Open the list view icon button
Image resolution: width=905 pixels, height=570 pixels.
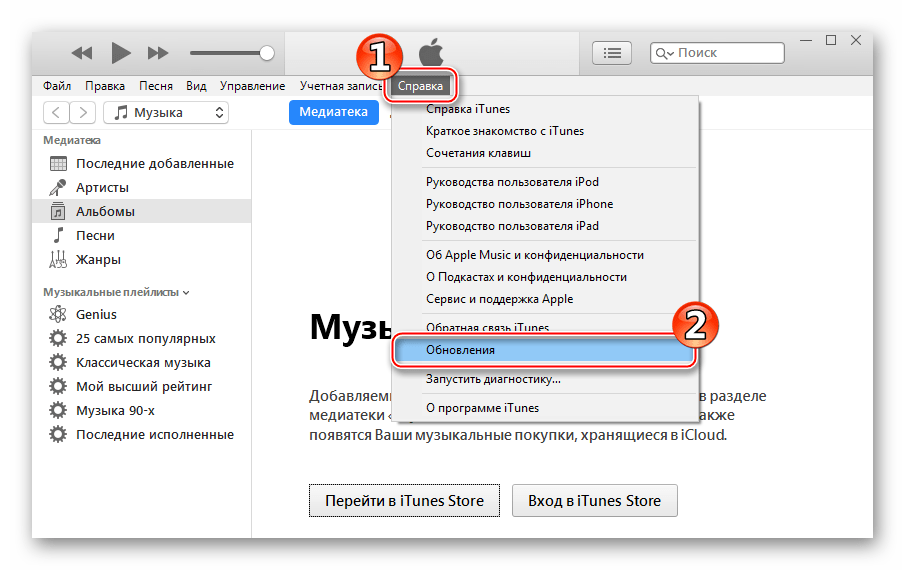coord(612,53)
